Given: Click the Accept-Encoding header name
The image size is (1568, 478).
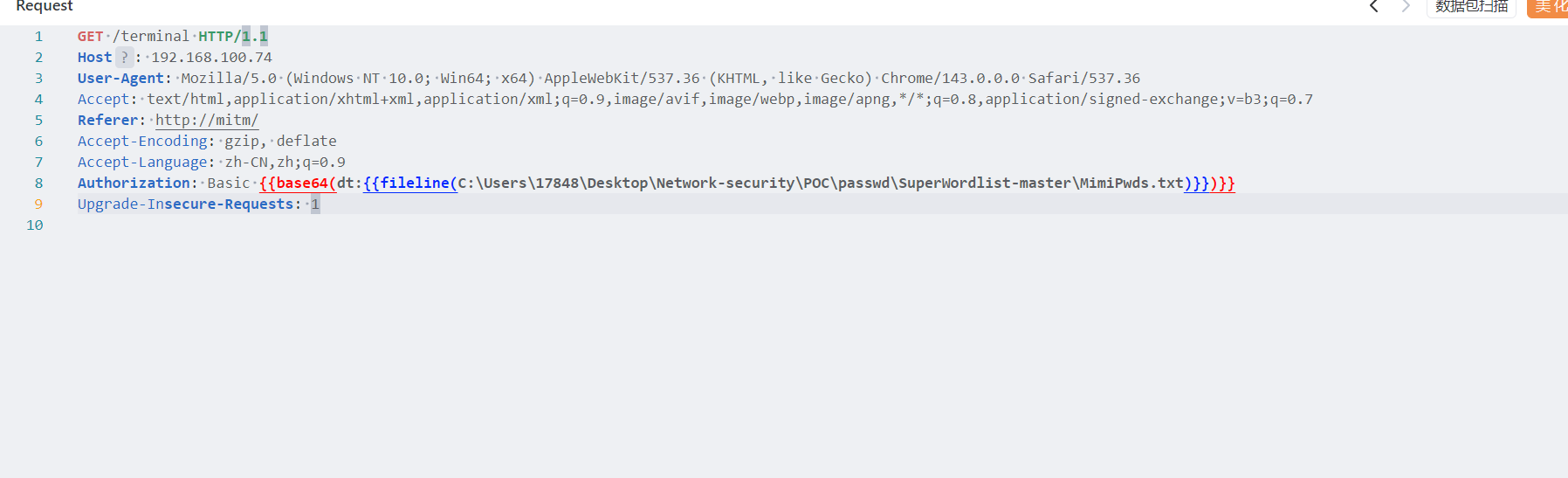Looking at the screenshot, I should (x=142, y=142).
